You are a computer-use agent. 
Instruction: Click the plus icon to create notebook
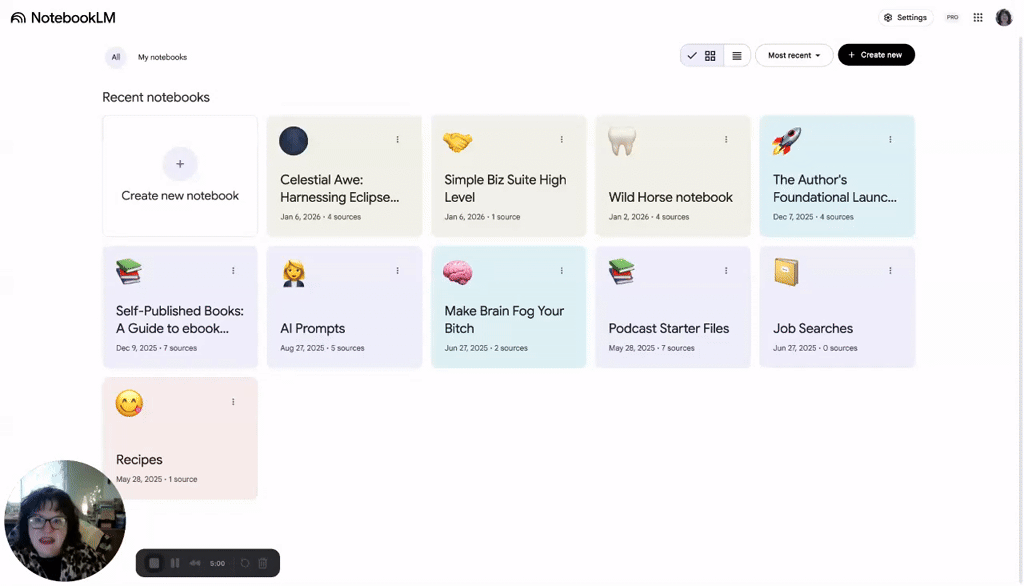pos(180,164)
